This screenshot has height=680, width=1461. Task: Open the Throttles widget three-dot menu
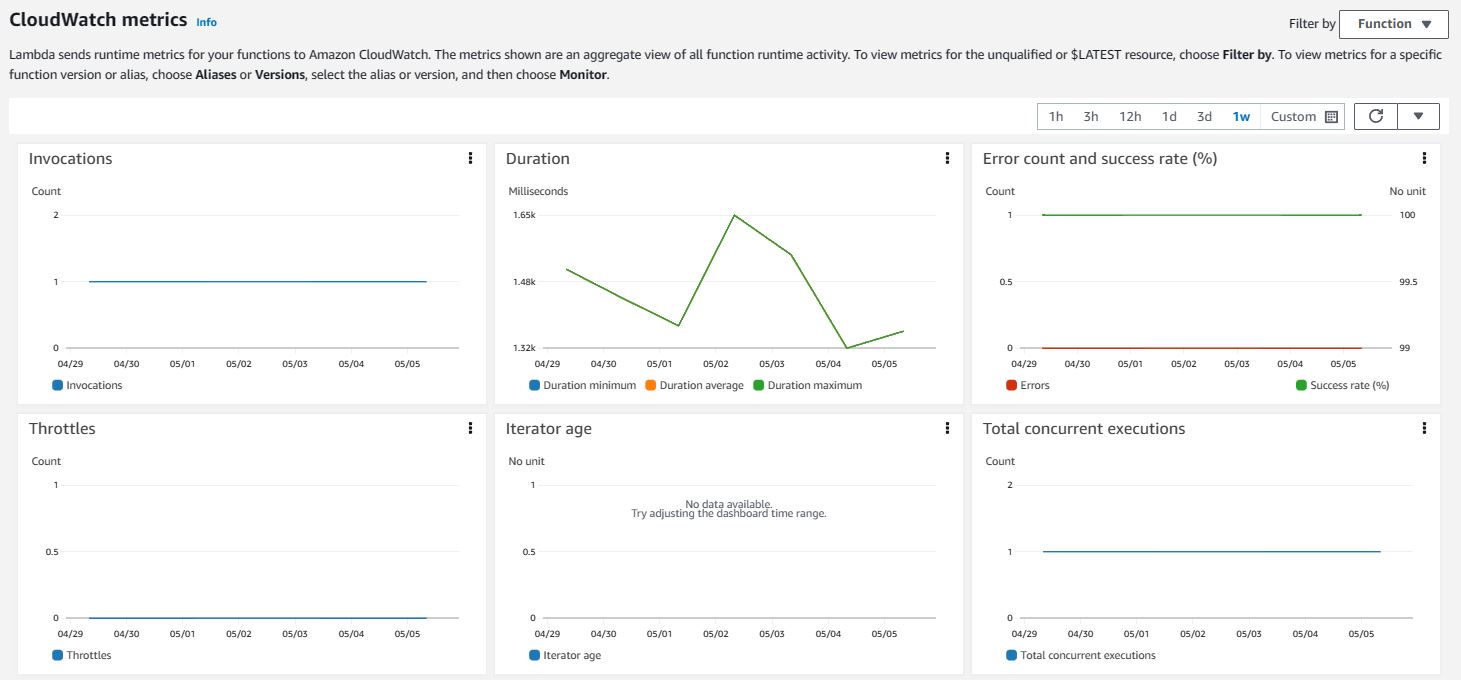coord(470,428)
